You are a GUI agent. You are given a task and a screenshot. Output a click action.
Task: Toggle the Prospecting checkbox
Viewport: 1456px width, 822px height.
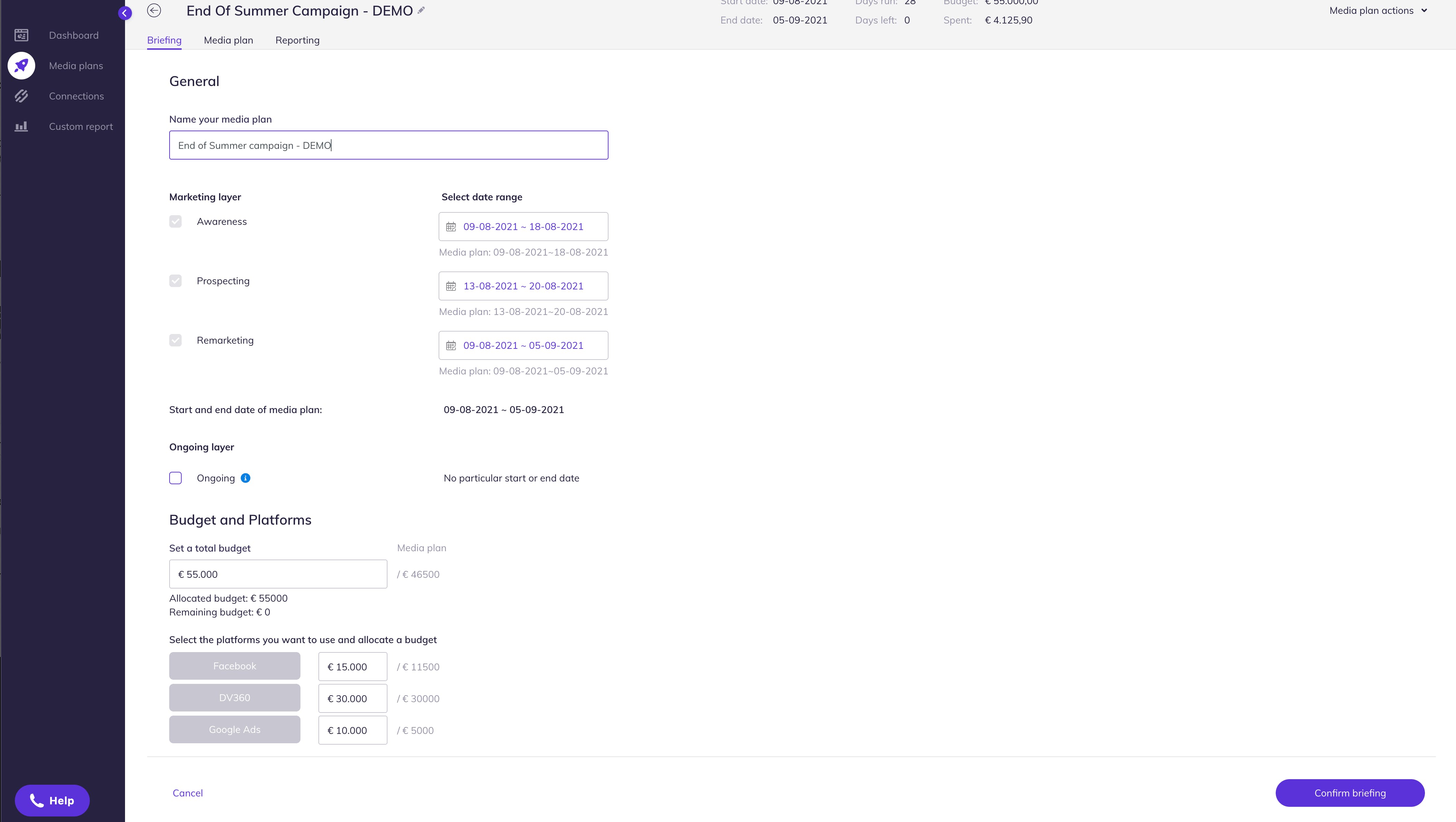tap(175, 281)
